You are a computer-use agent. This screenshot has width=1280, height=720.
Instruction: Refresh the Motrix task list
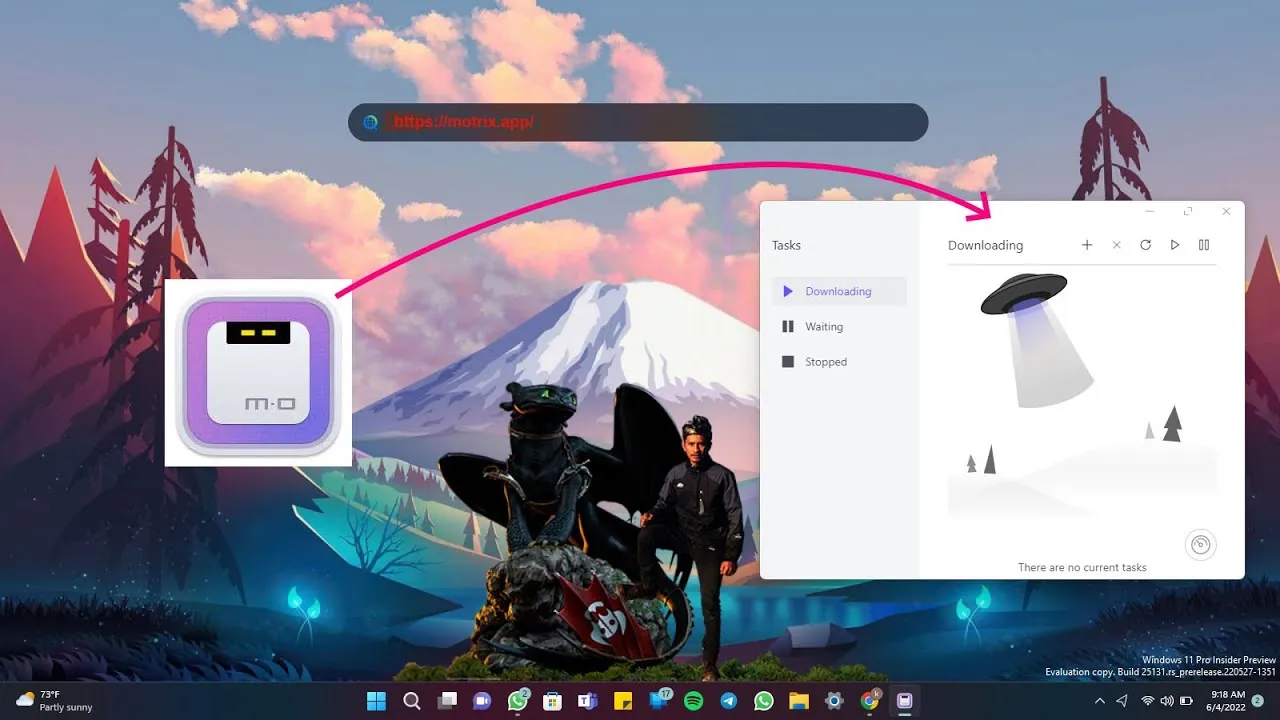pos(1146,245)
